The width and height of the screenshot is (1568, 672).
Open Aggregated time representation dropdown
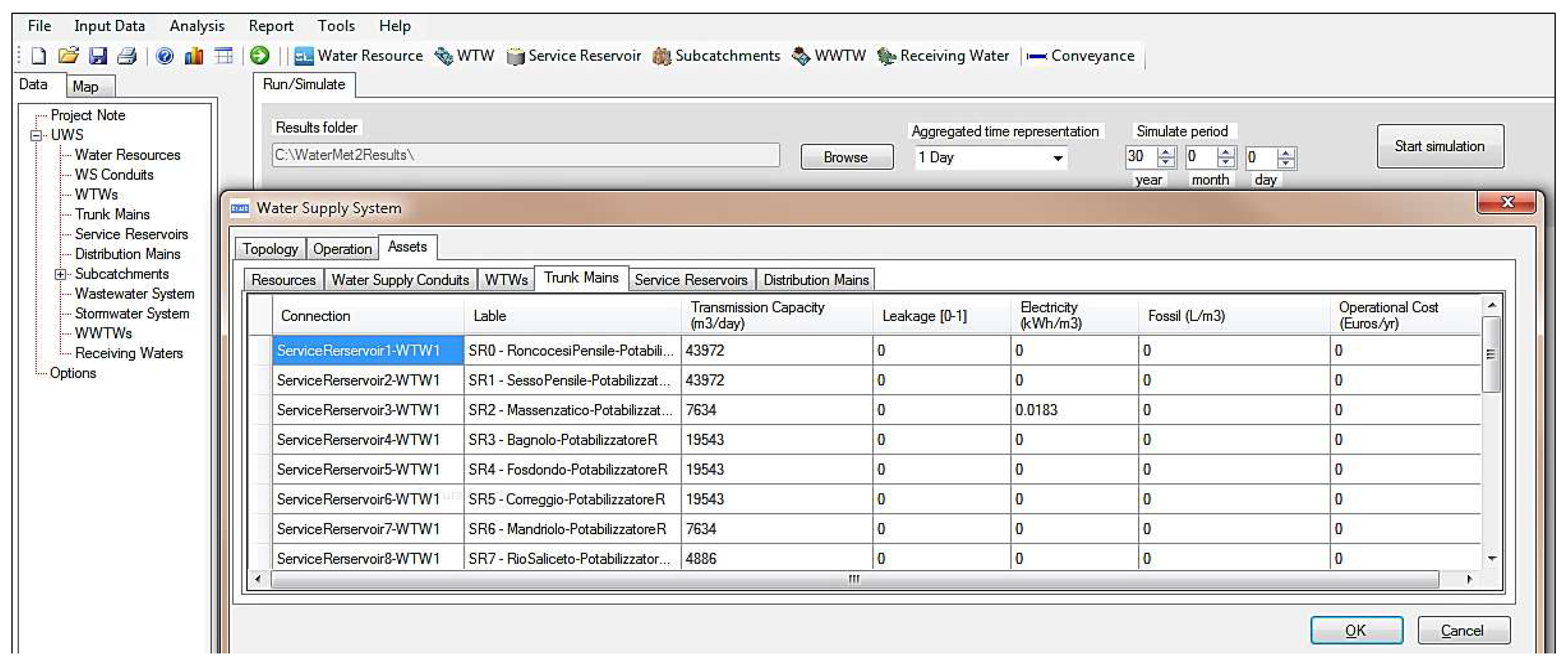click(x=1058, y=158)
